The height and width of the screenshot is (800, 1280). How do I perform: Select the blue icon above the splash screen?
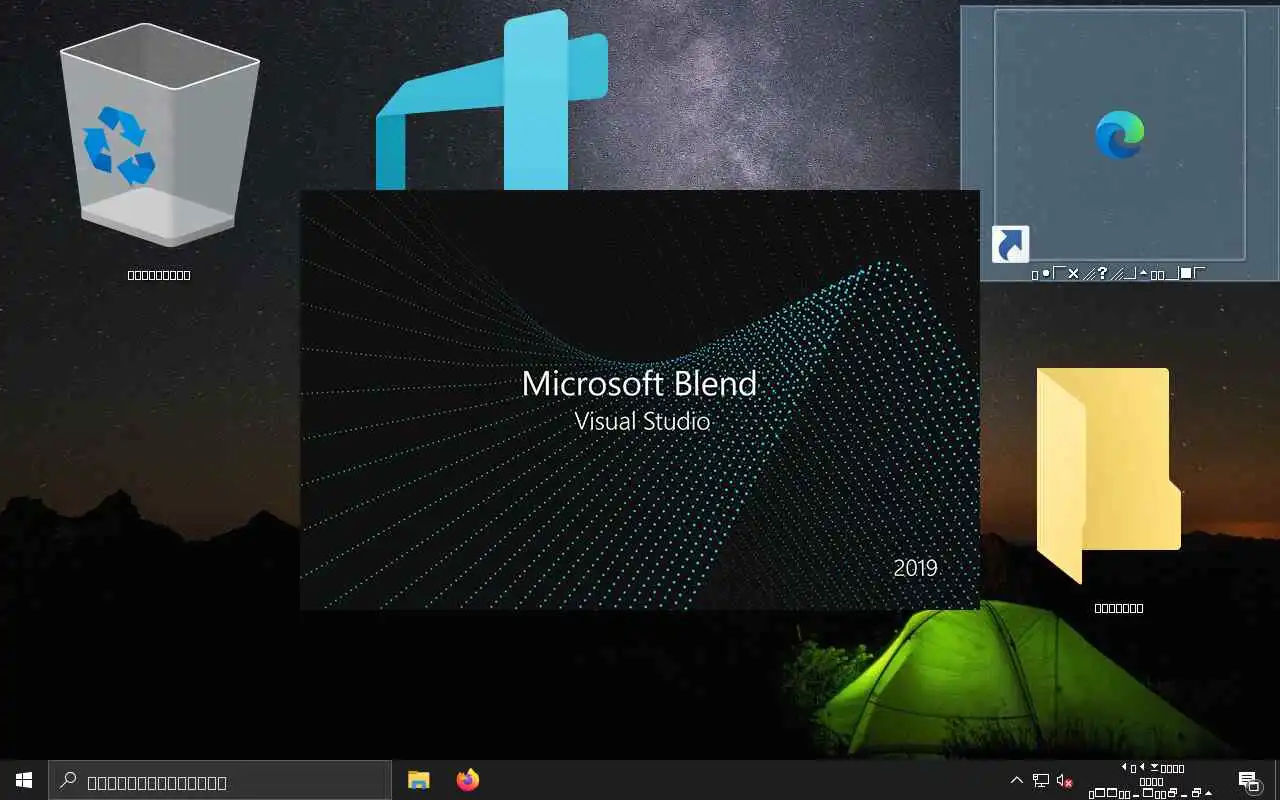pyautogui.click(x=492, y=100)
